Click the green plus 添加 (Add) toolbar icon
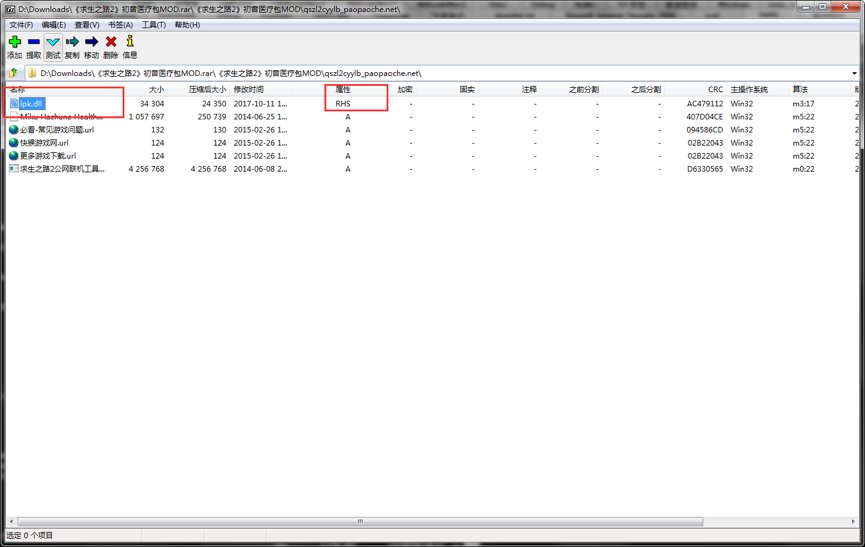Image resolution: width=865 pixels, height=547 pixels. point(15,41)
